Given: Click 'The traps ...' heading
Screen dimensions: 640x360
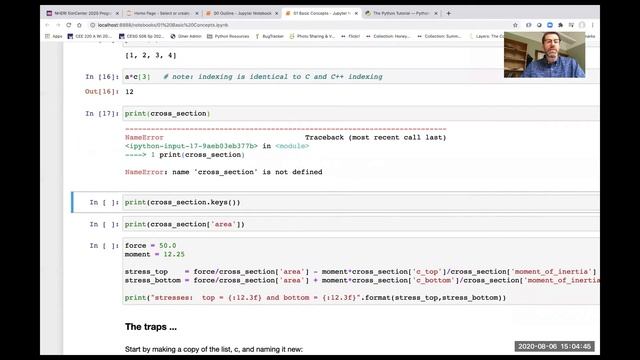Looking at the screenshot, I should [x=151, y=327].
